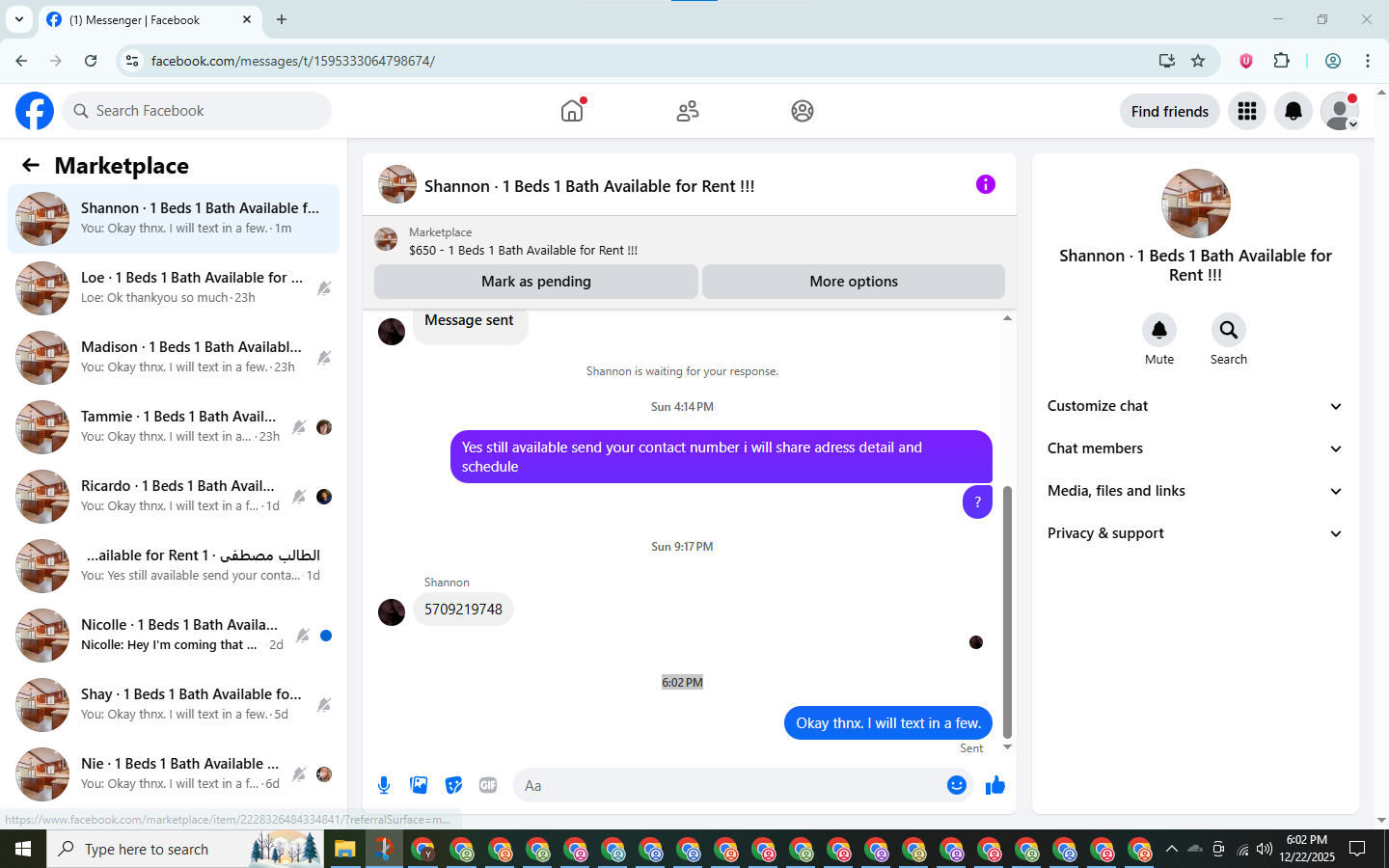Click the site information icon in address bar
Image resolution: width=1389 pixels, height=868 pixels.
tap(132, 61)
